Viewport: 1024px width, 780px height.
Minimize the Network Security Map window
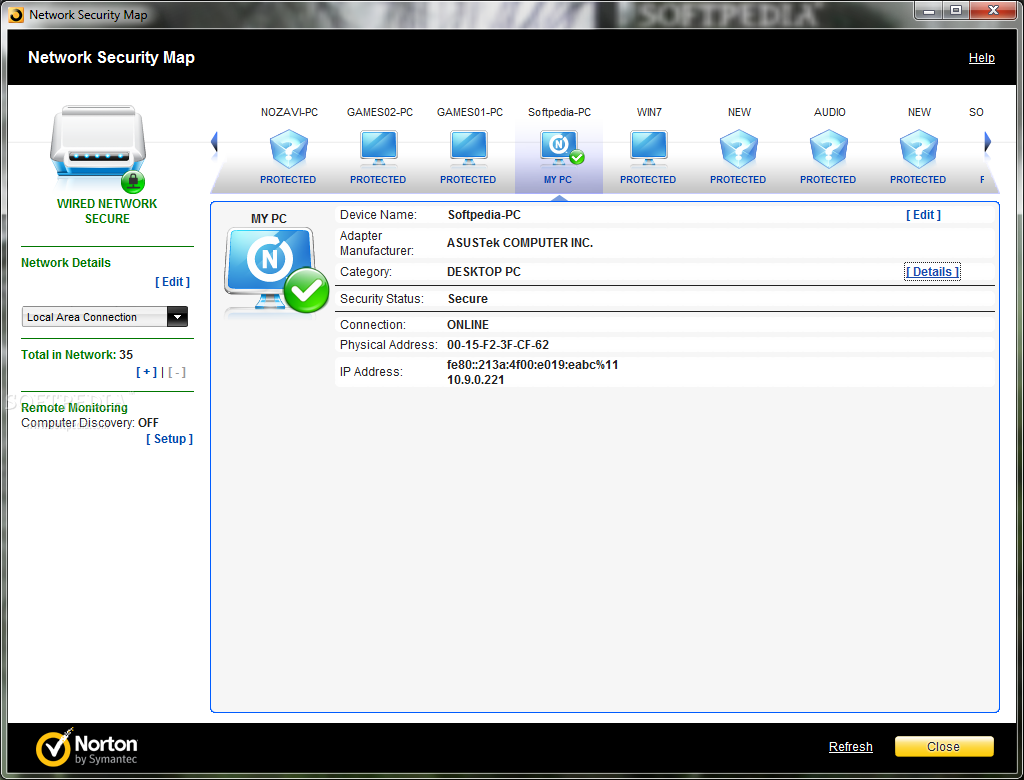(x=928, y=10)
